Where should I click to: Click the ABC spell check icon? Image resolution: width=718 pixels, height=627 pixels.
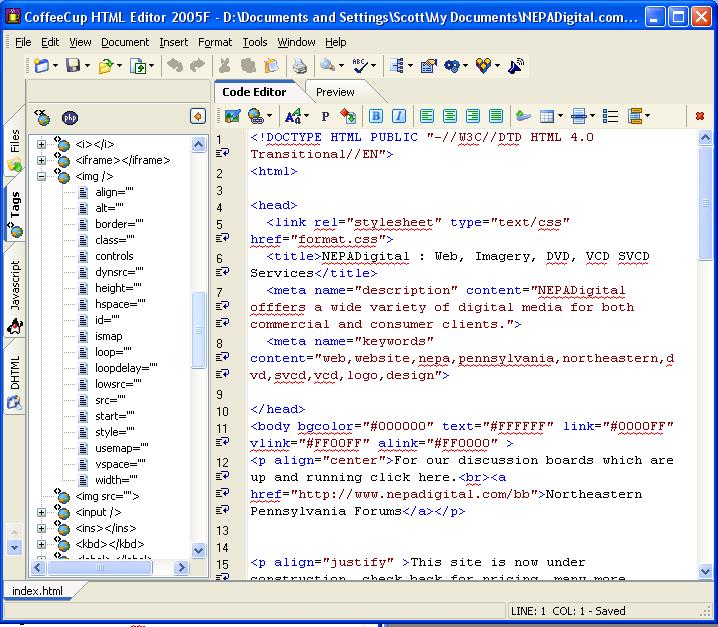pyautogui.click(x=360, y=66)
